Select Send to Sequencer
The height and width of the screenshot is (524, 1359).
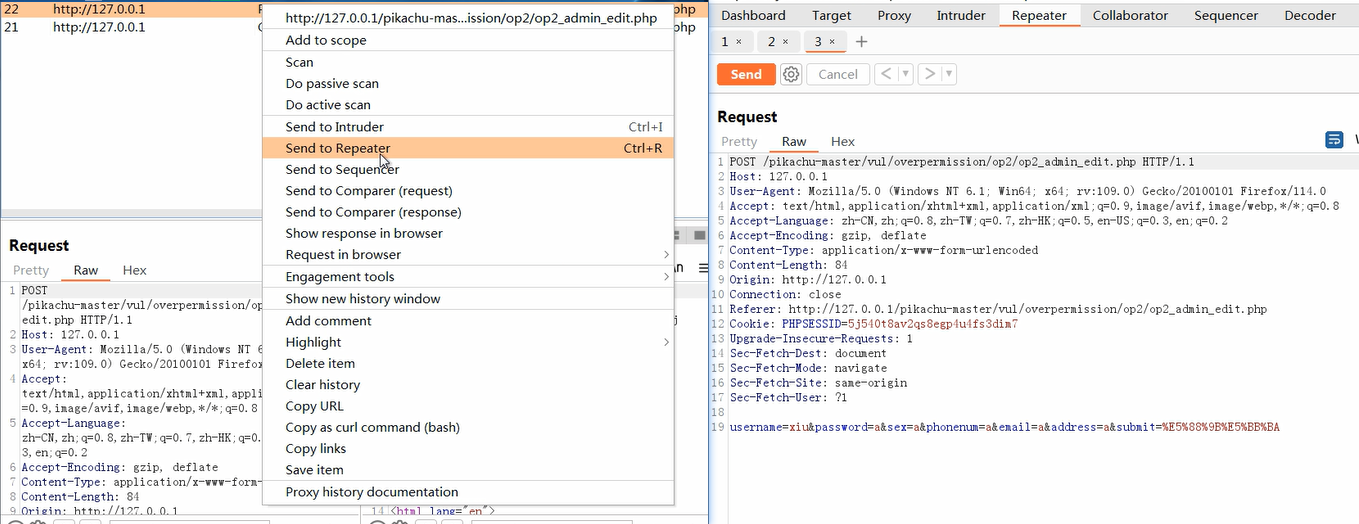tap(468, 169)
